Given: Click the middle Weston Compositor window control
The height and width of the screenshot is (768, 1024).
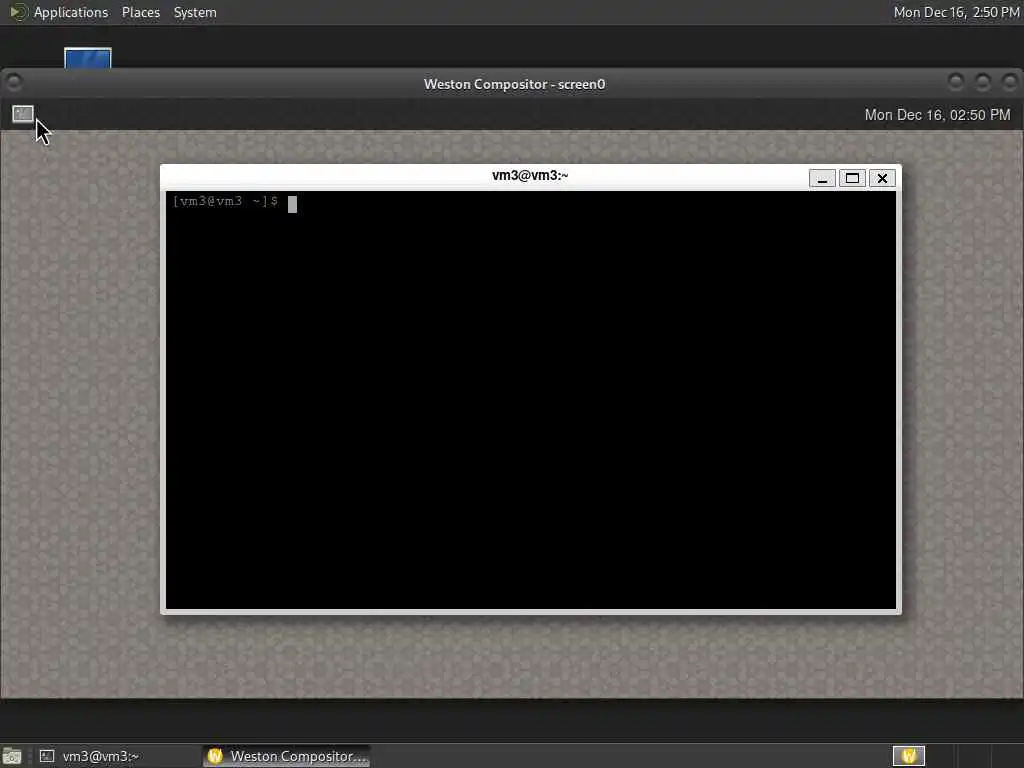Looking at the screenshot, I should (x=983, y=82).
